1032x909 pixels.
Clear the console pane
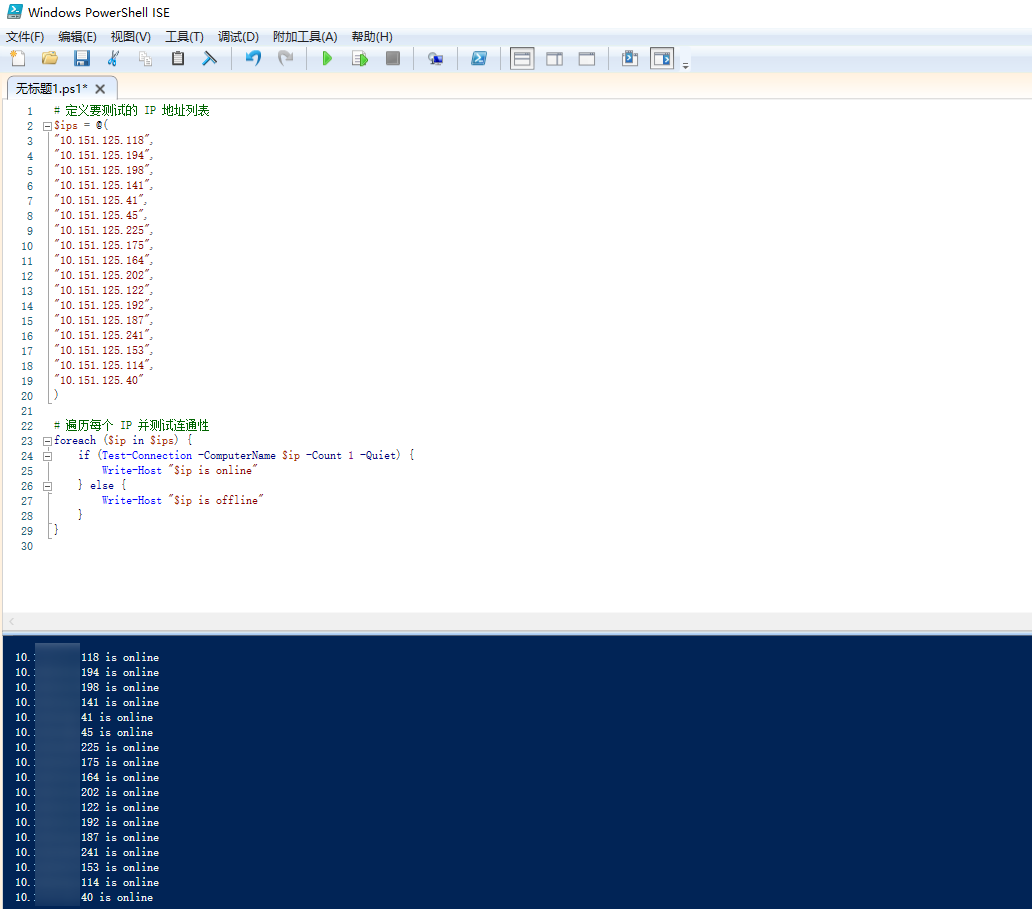coord(209,59)
